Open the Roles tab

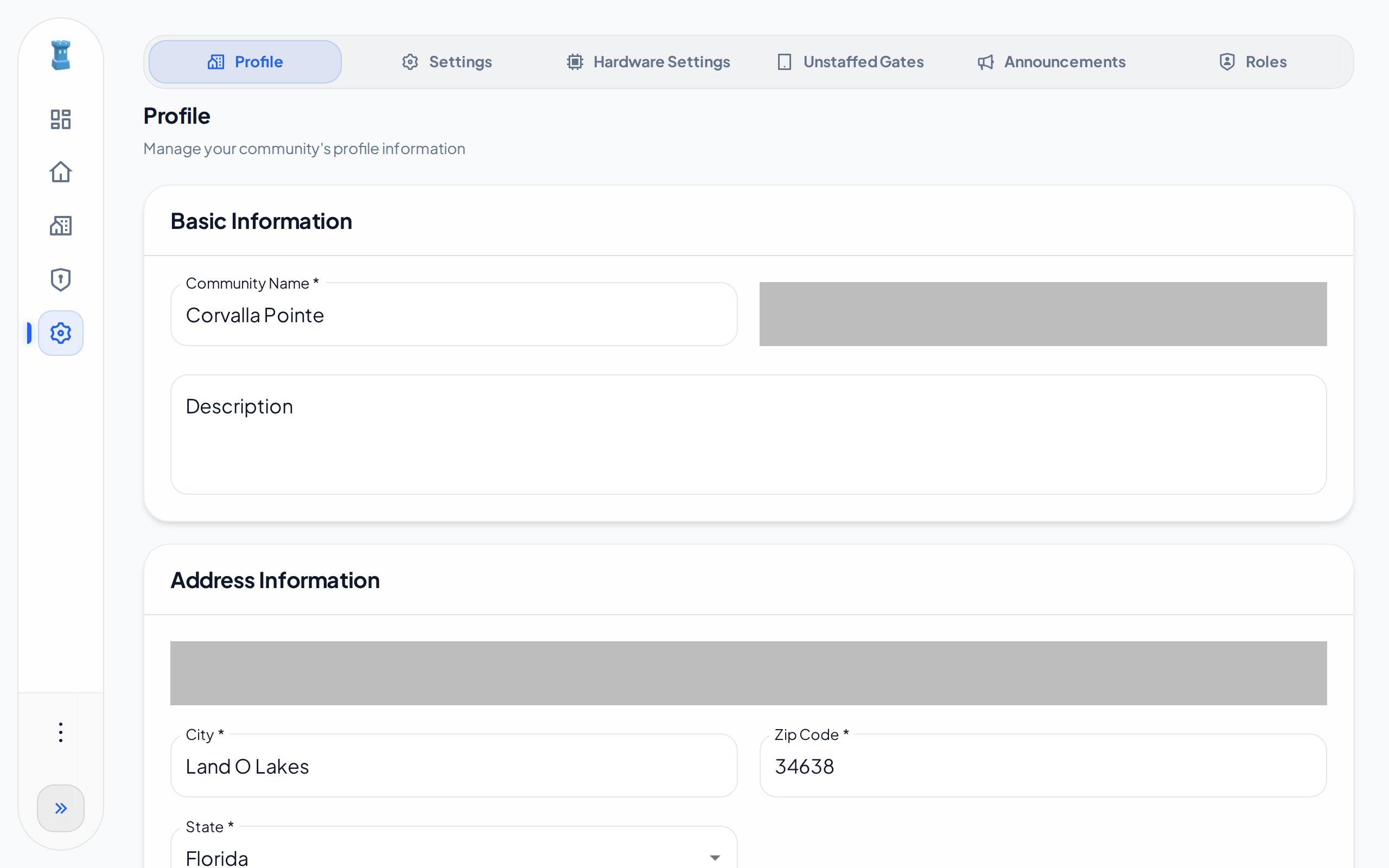tap(1252, 62)
